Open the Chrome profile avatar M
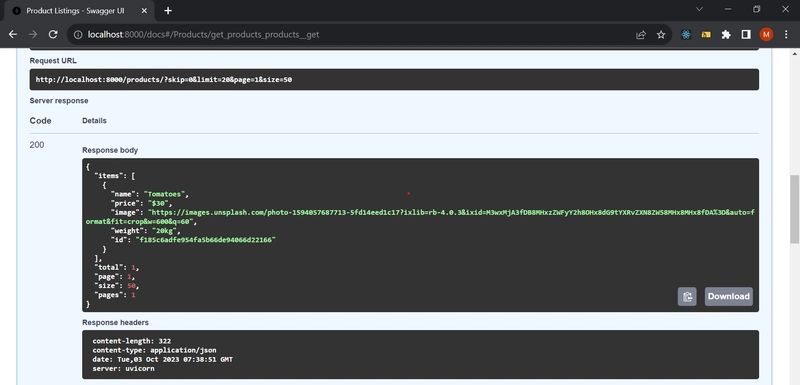The height and width of the screenshot is (385, 800). (766, 35)
